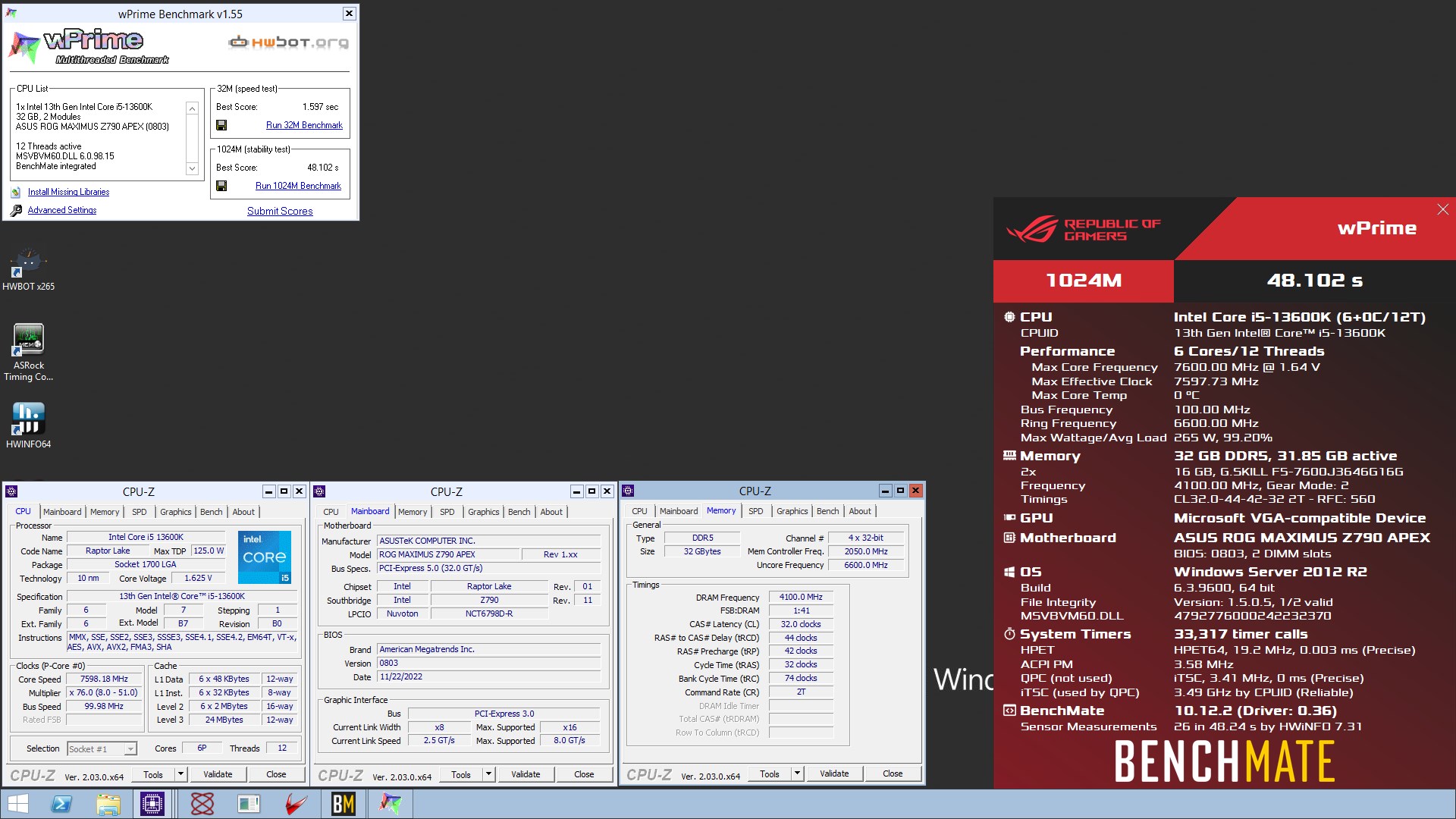Image resolution: width=1456 pixels, height=819 pixels.
Task: Click the BenchMate BM taskbar icon
Action: click(343, 804)
